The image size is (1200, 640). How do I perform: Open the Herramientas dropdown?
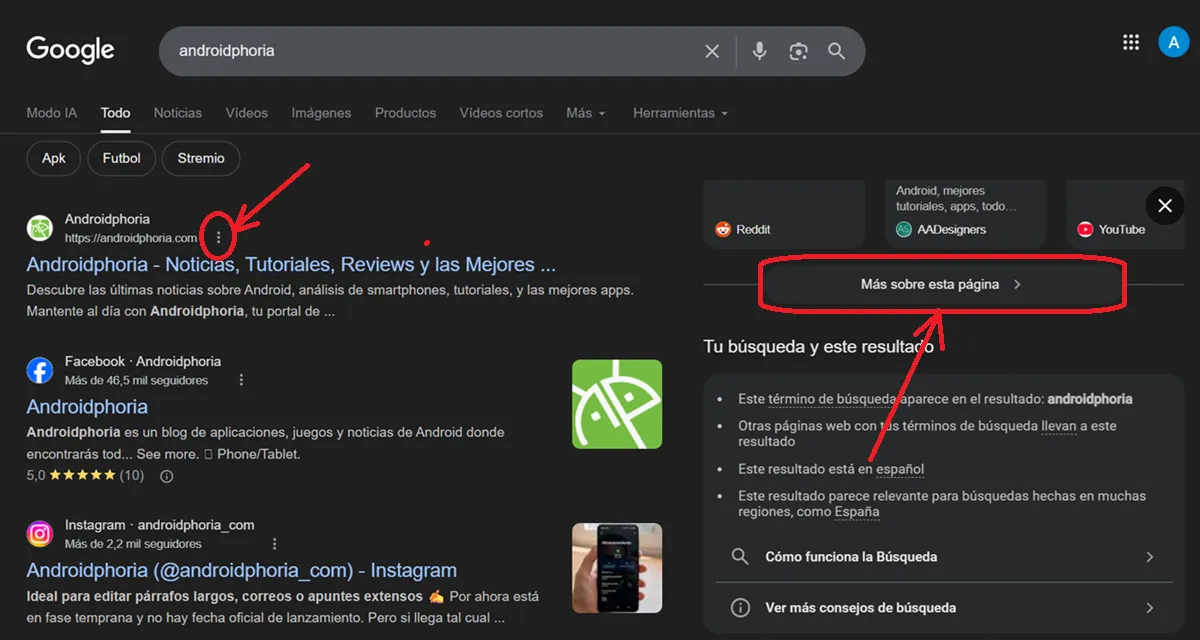click(680, 113)
